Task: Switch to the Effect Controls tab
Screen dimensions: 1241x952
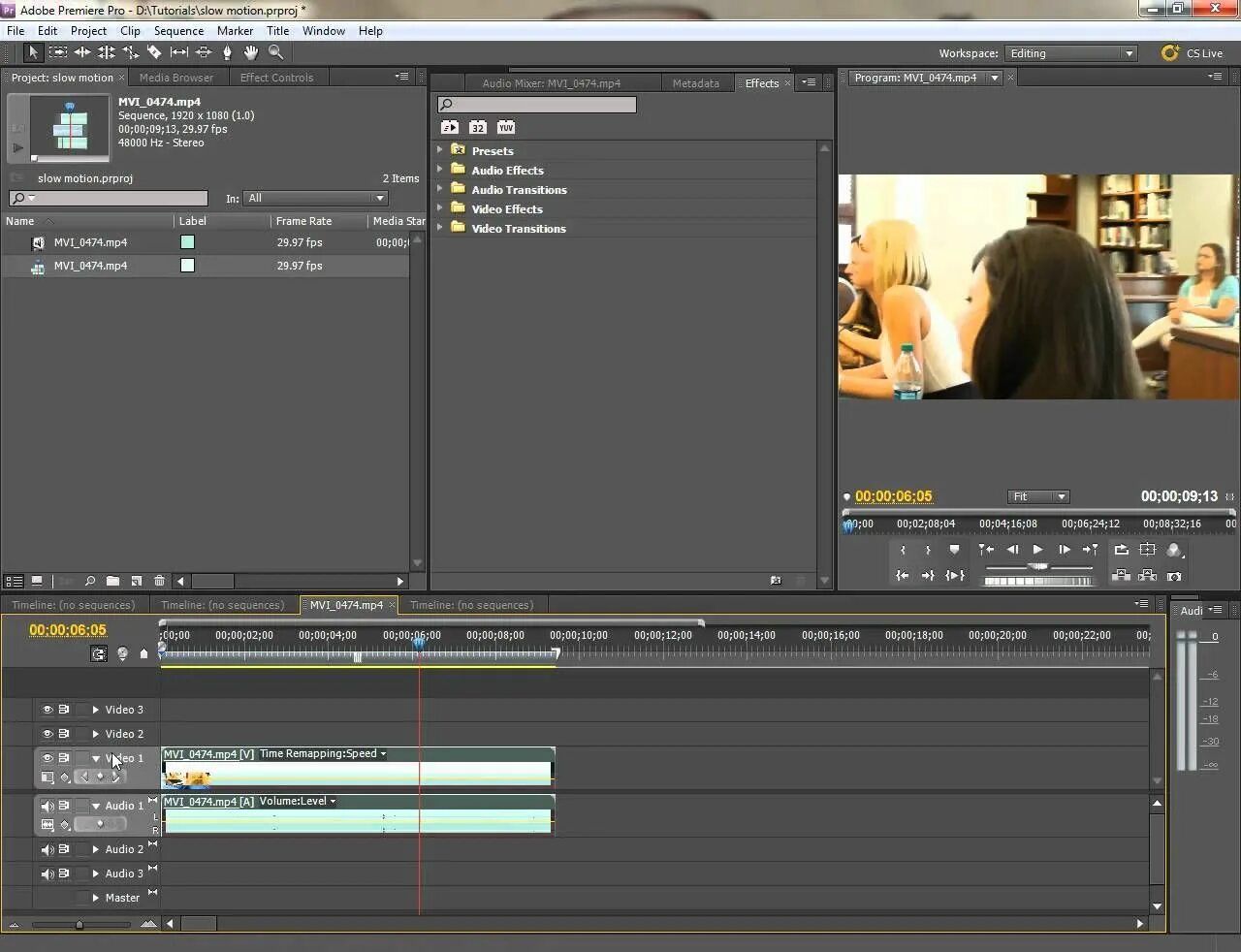Action: [276, 78]
